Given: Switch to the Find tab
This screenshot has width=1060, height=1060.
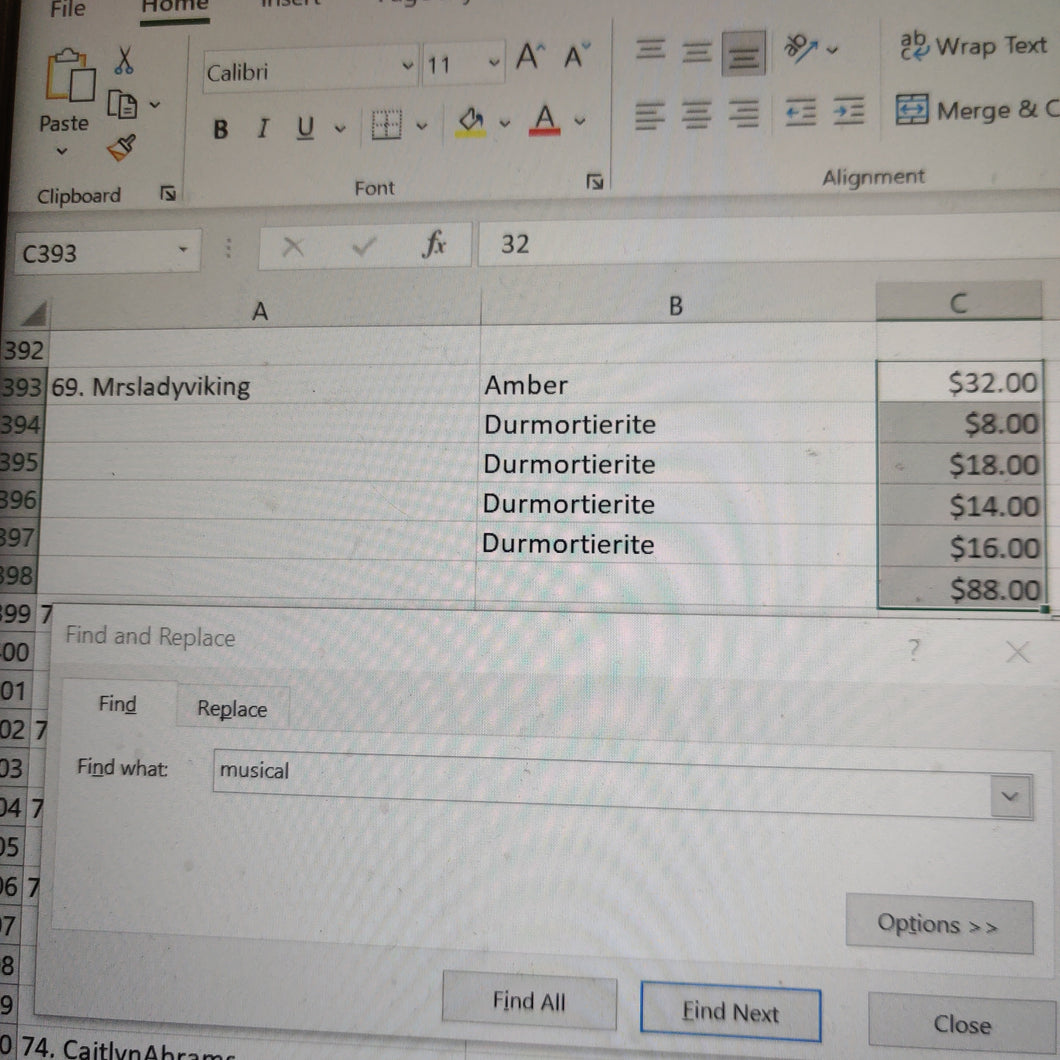Looking at the screenshot, I should tap(118, 704).
